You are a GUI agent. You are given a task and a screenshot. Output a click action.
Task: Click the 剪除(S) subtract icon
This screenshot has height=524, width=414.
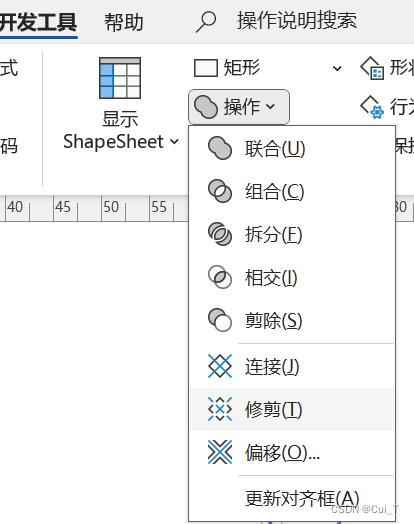(220, 320)
